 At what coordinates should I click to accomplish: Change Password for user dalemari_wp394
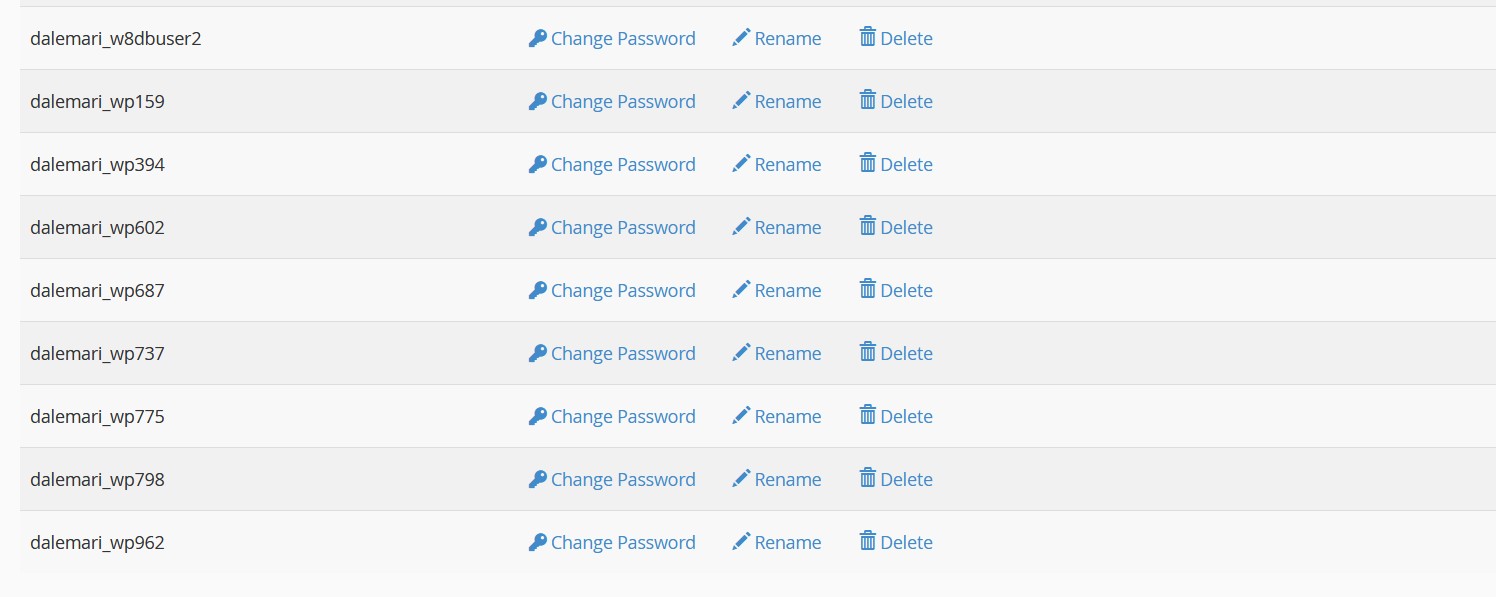tap(622, 165)
